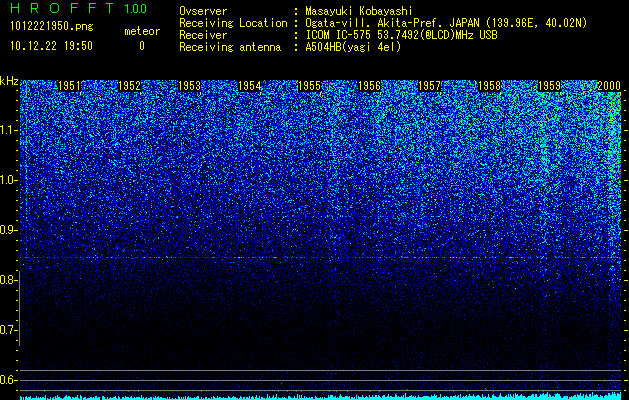Click time marker 1952
This screenshot has height=400, width=629.
[130, 86]
